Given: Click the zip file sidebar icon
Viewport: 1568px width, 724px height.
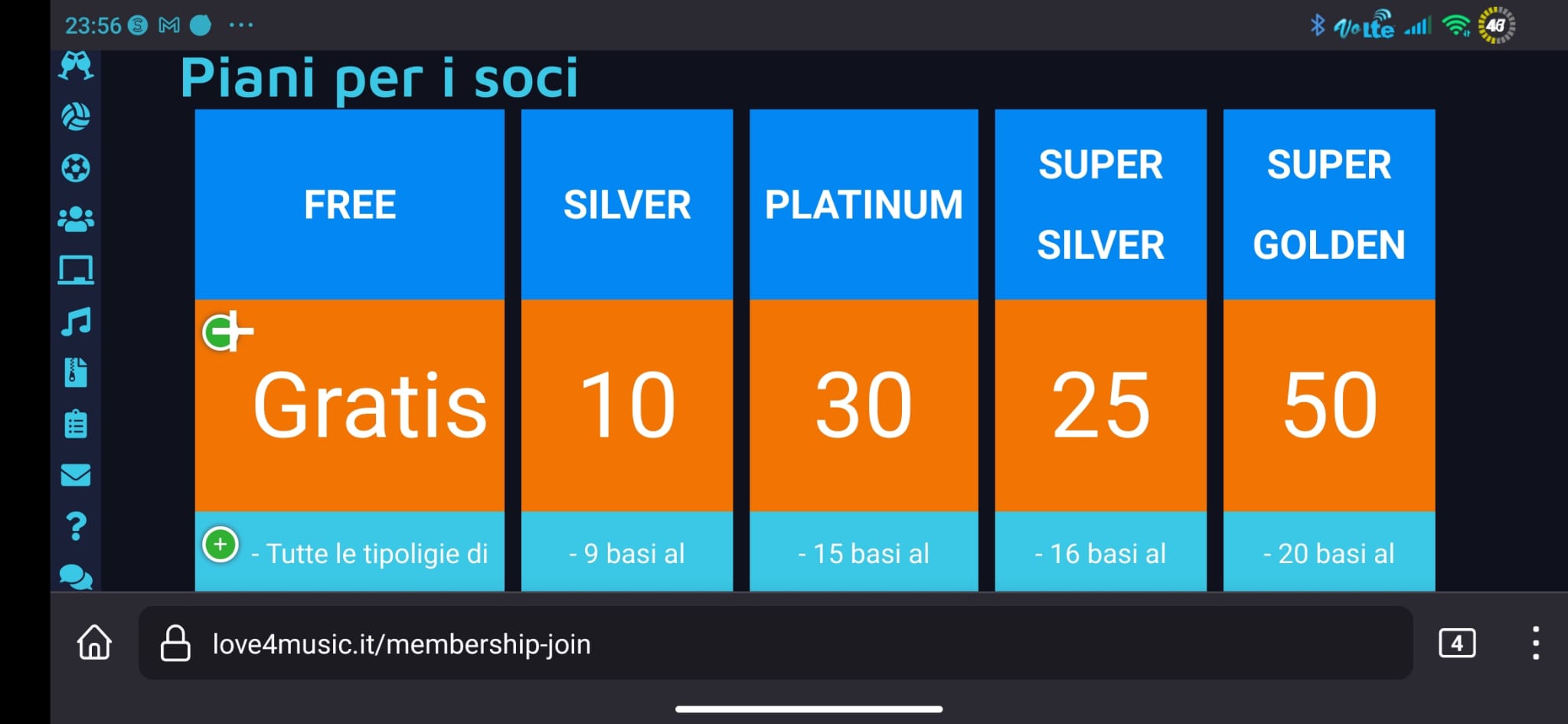Looking at the screenshot, I should click(x=76, y=372).
